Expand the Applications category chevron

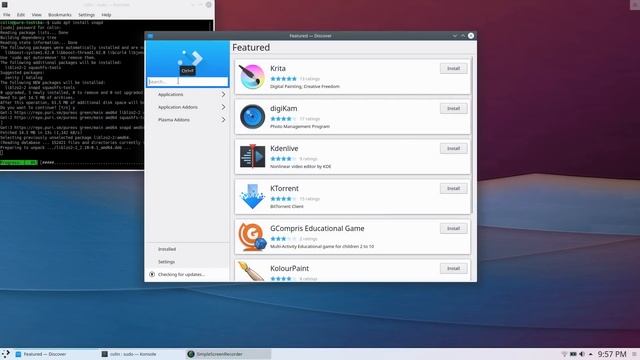click(x=223, y=94)
